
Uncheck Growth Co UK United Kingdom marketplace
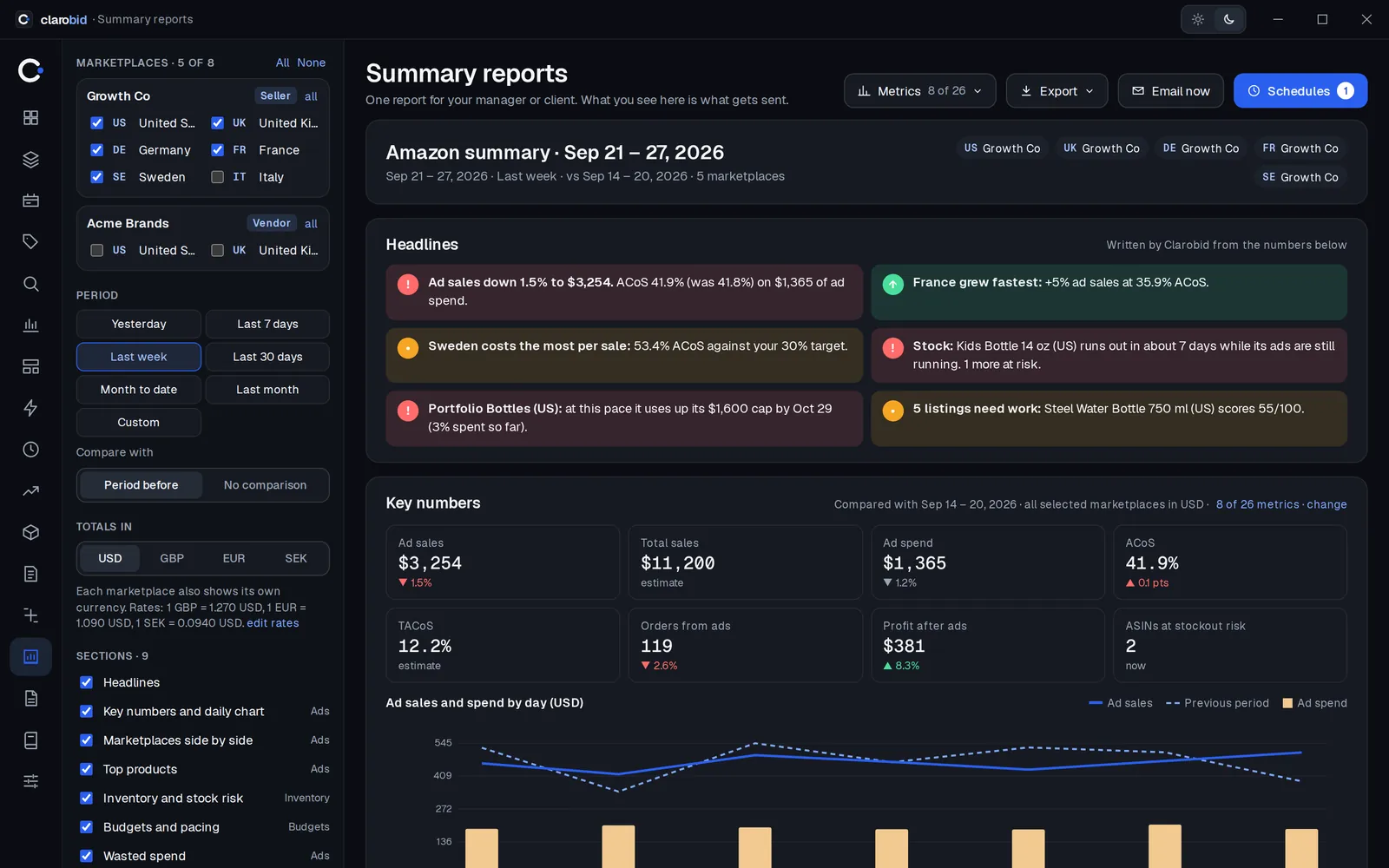click(x=218, y=123)
